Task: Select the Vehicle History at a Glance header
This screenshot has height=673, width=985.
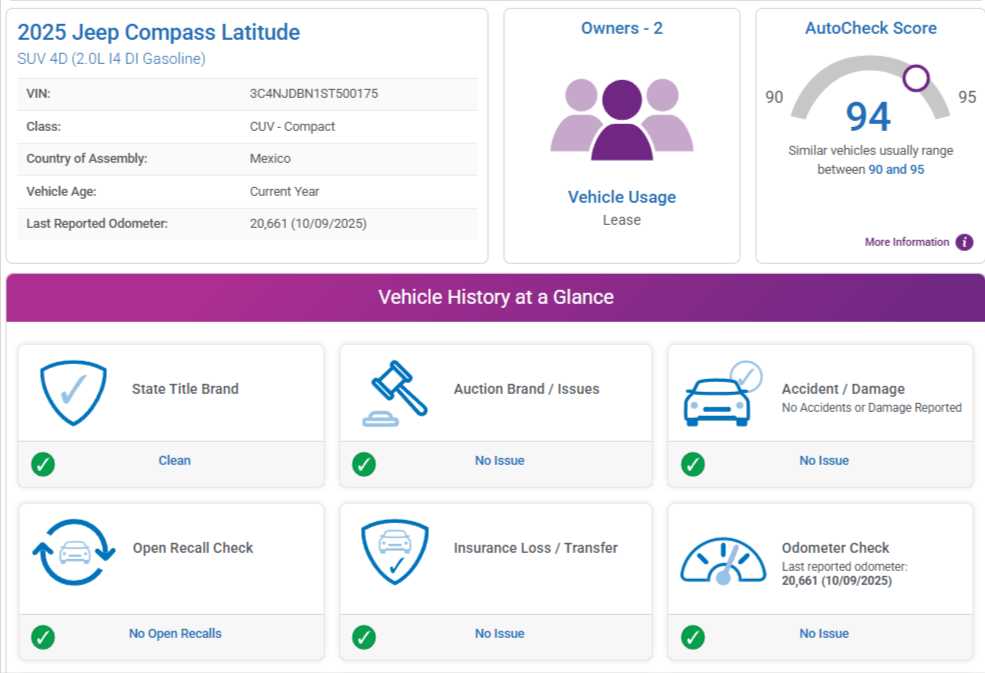Action: (496, 297)
